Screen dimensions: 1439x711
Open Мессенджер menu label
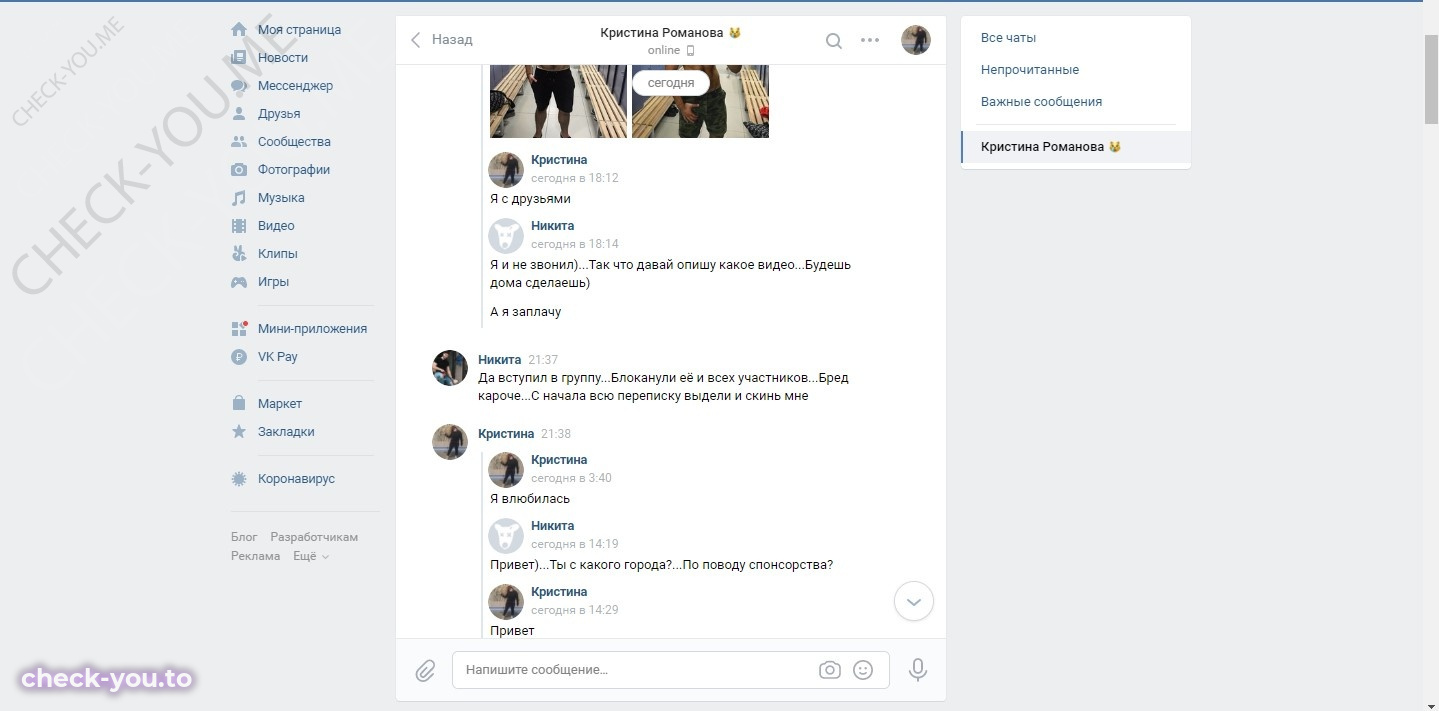(x=295, y=86)
